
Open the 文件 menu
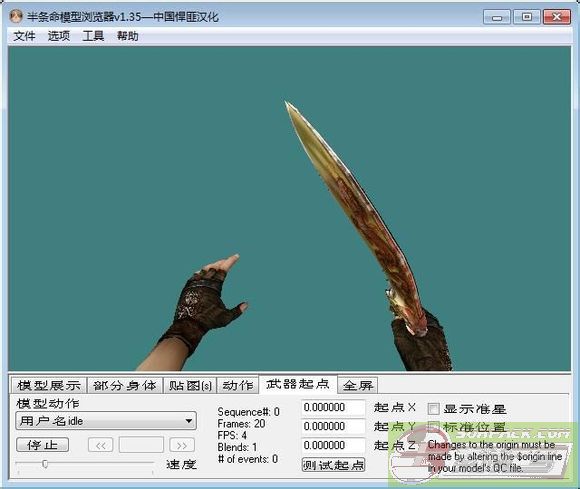(x=24, y=36)
